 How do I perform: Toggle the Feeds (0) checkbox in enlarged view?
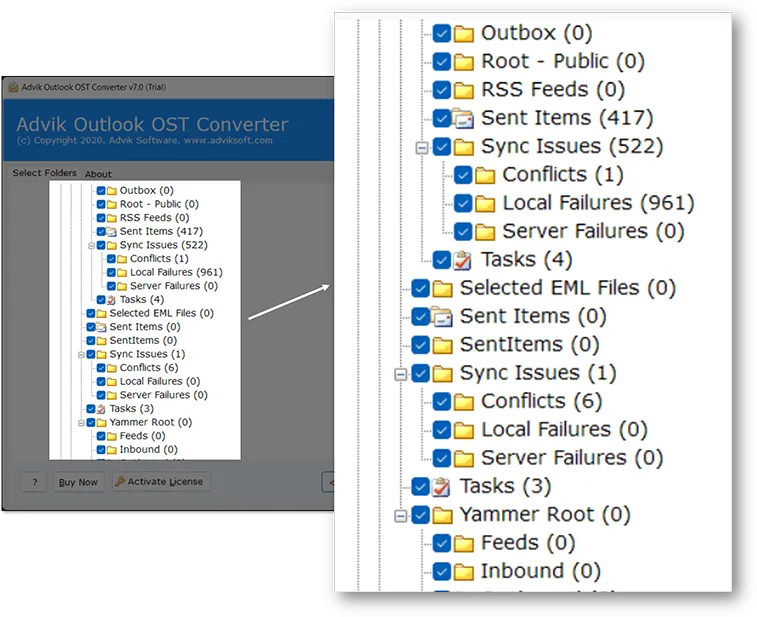click(442, 543)
